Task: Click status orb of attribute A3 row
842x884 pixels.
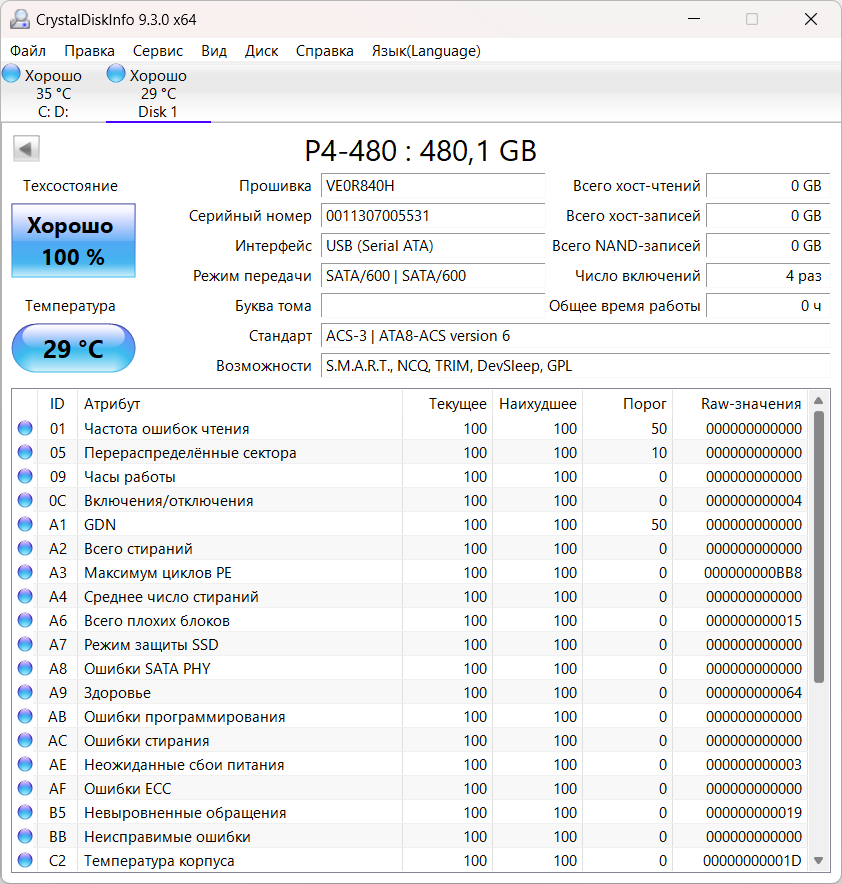Action: click(25, 572)
